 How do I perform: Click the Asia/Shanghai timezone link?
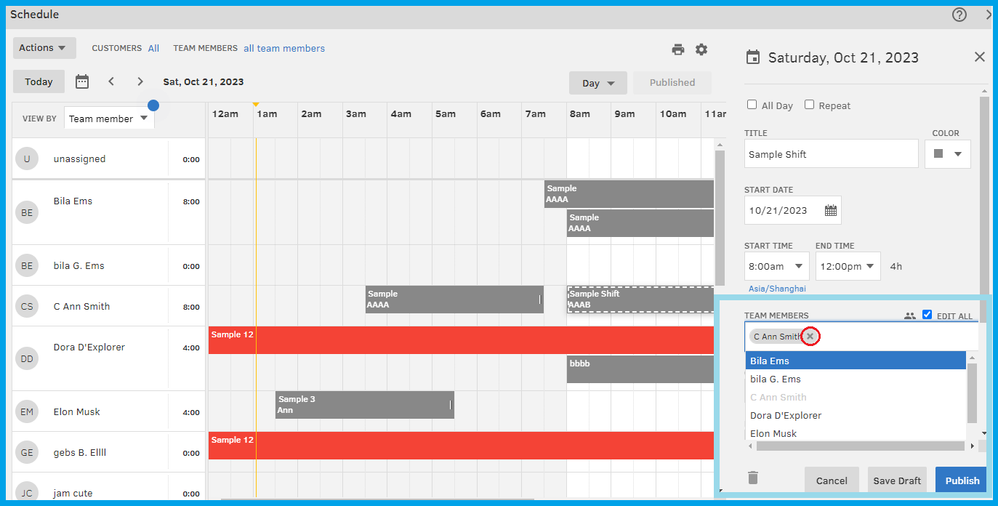(777, 288)
